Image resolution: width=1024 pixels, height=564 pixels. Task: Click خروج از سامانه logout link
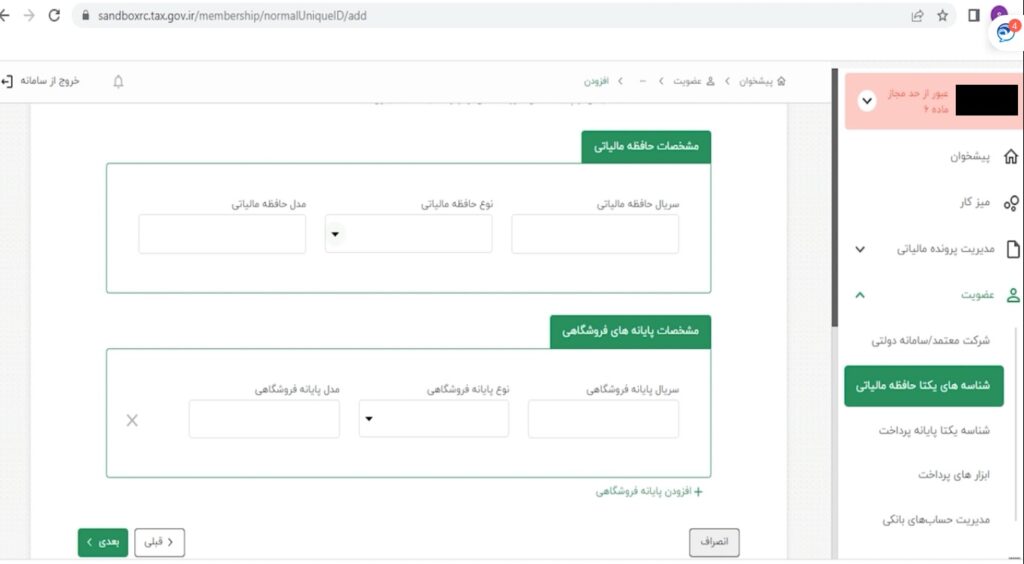coord(50,80)
